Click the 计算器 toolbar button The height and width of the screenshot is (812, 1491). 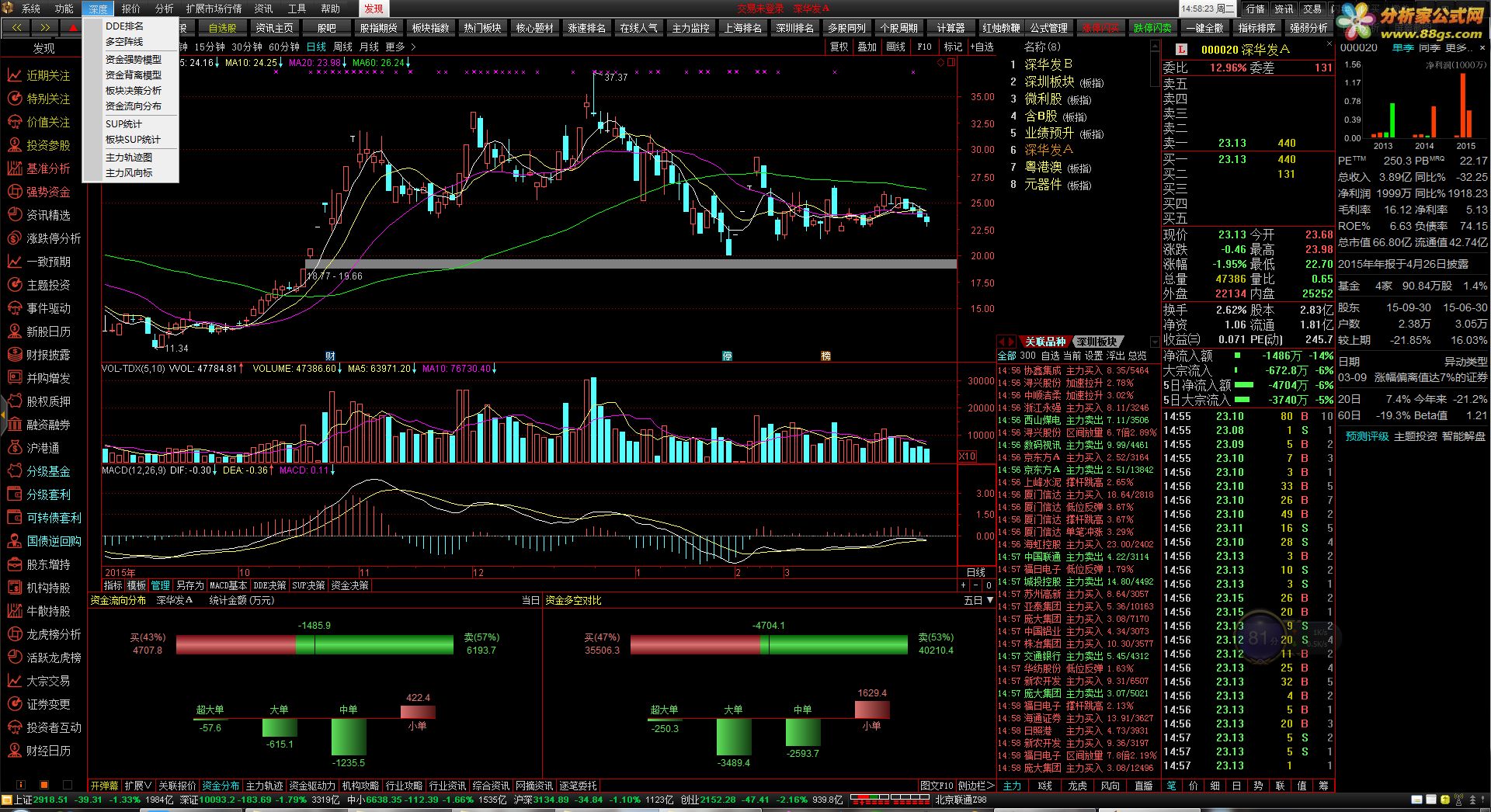(x=951, y=28)
